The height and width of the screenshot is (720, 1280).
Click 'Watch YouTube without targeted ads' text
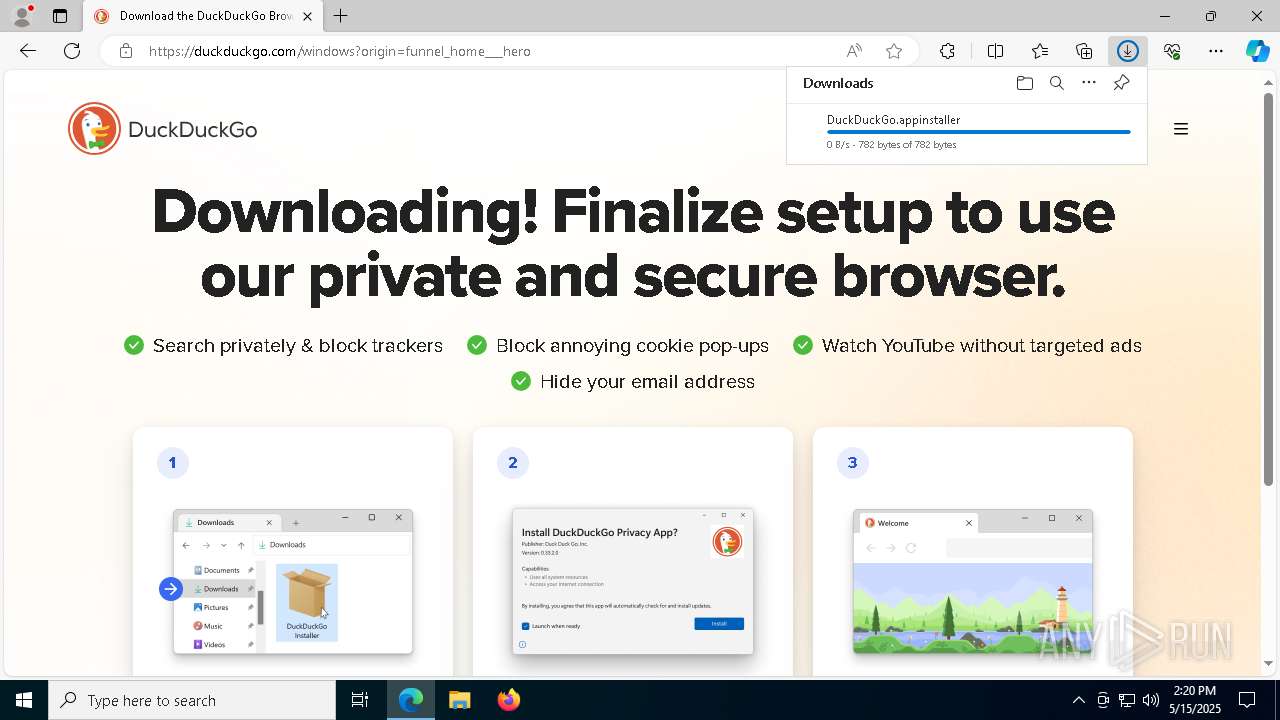click(x=981, y=346)
